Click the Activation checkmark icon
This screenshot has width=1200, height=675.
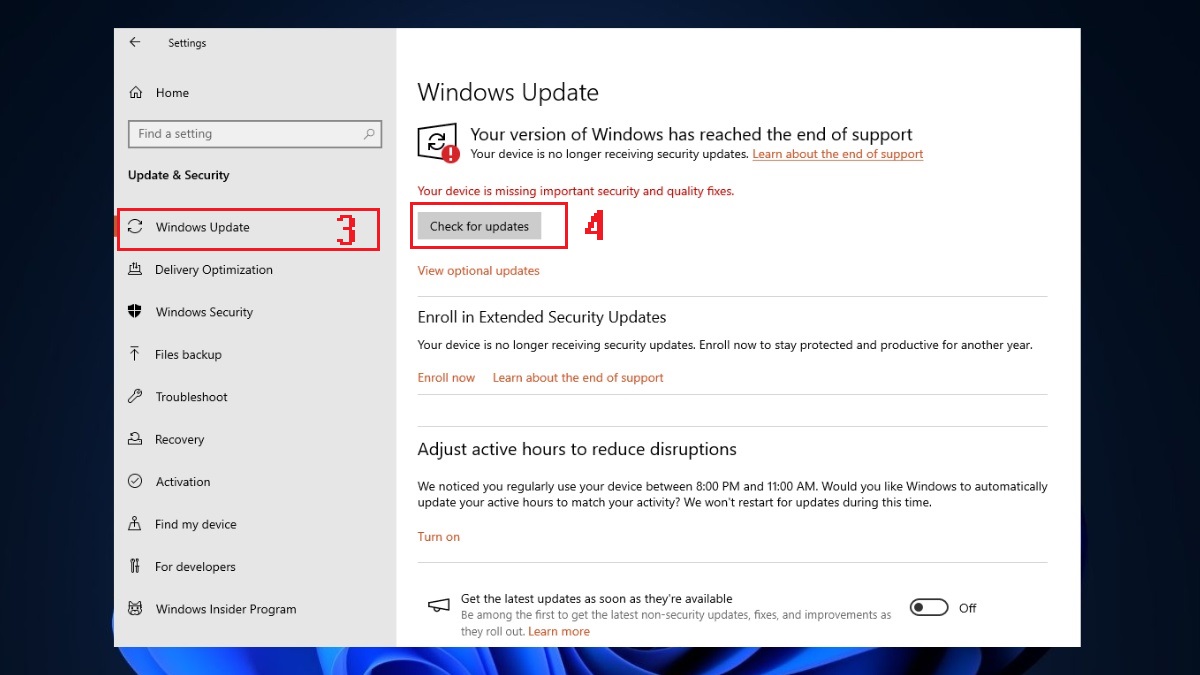[x=135, y=482]
